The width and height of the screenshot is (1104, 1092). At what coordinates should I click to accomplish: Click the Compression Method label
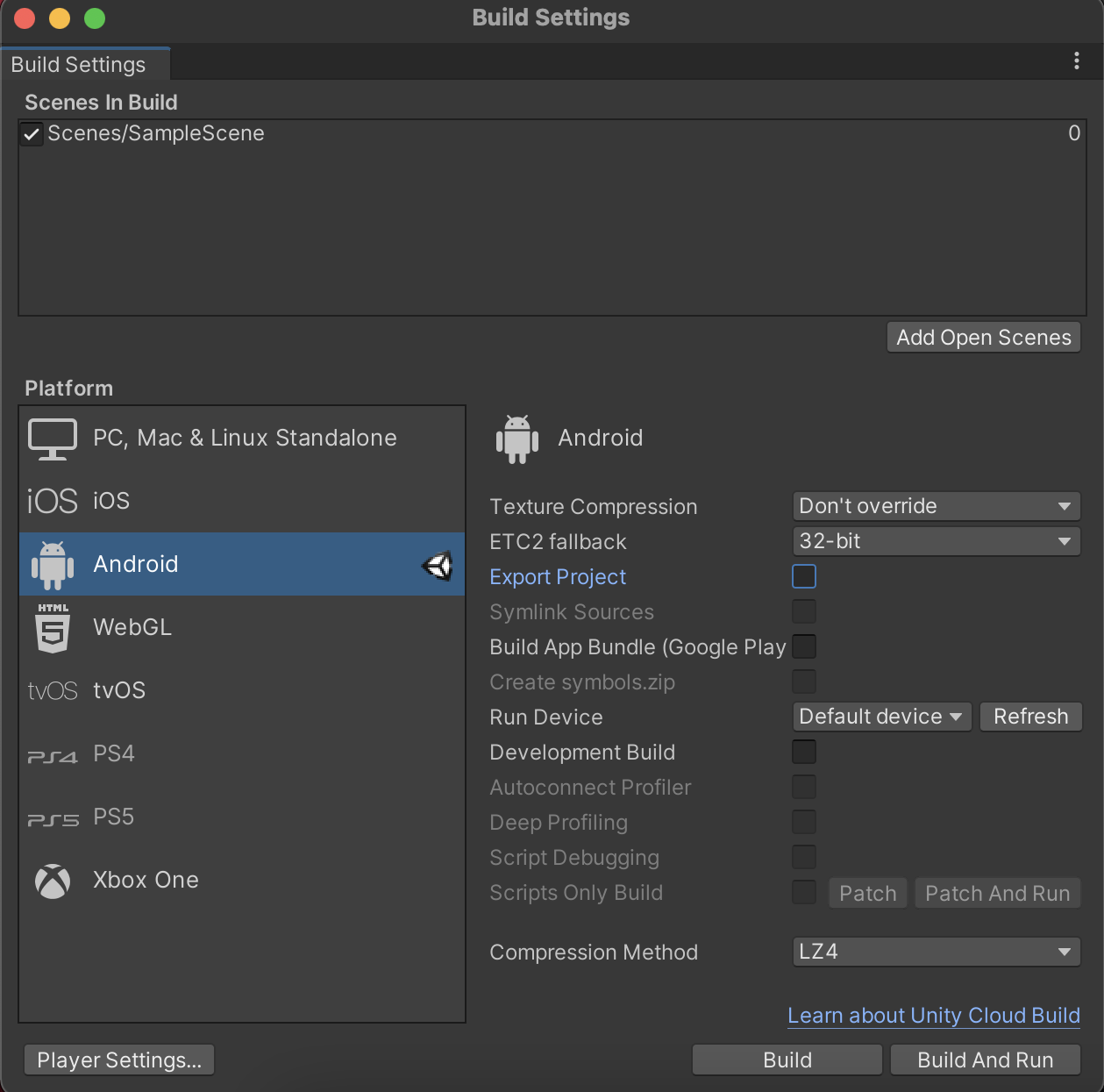pyautogui.click(x=594, y=953)
